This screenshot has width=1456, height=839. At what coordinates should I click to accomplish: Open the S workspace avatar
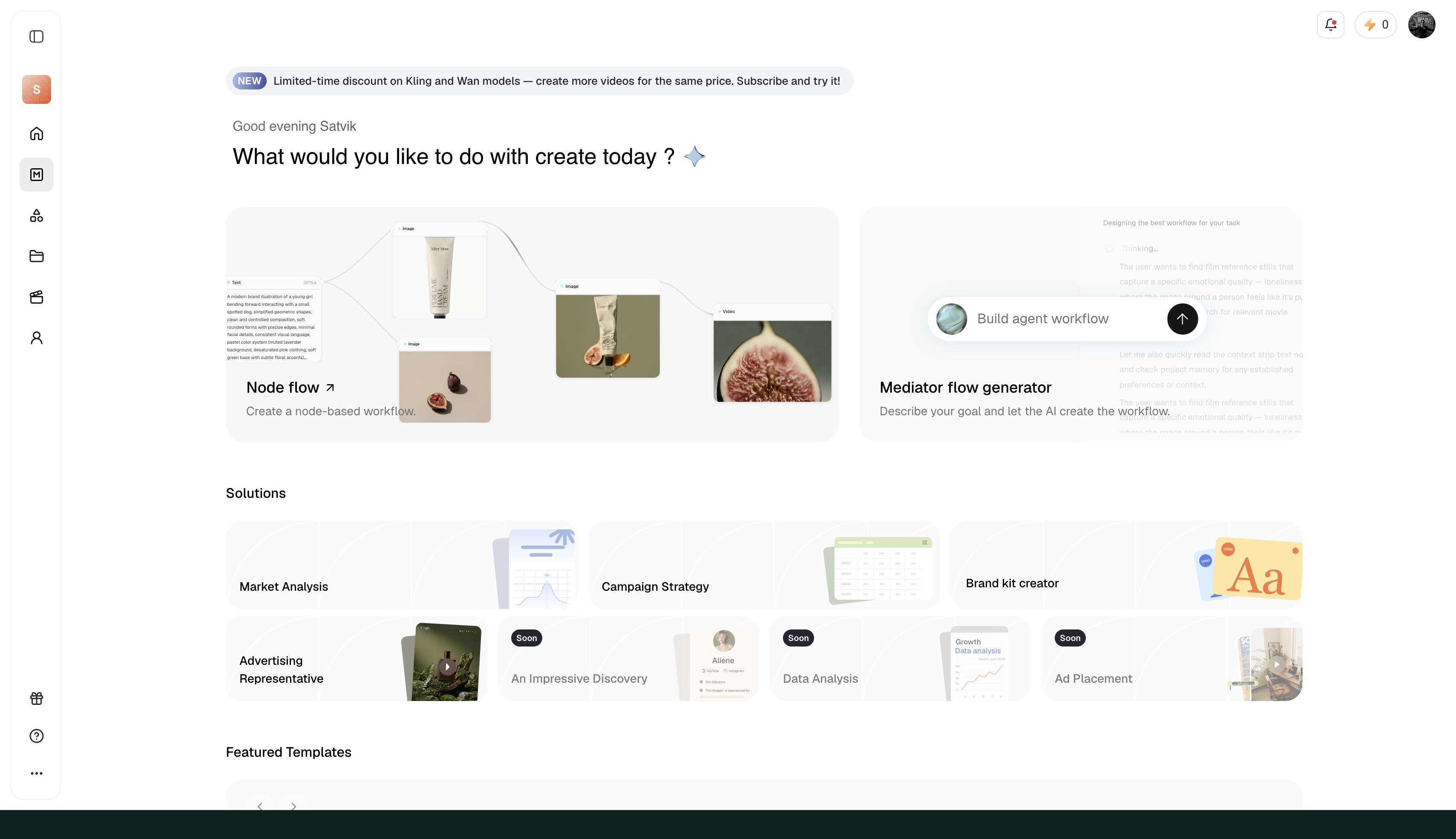coord(36,89)
